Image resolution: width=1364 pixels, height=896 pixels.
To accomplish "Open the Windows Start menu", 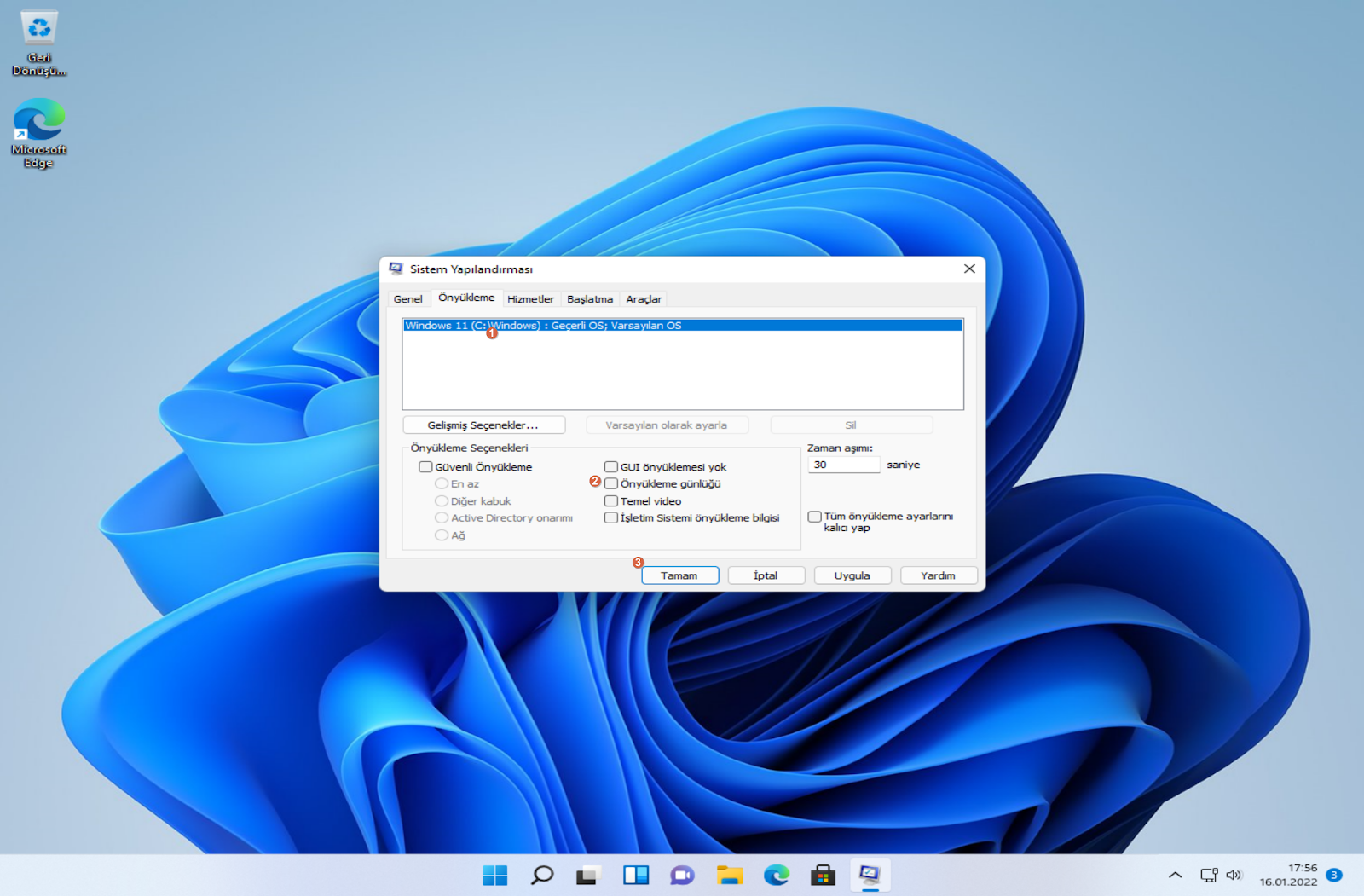I will point(494,875).
